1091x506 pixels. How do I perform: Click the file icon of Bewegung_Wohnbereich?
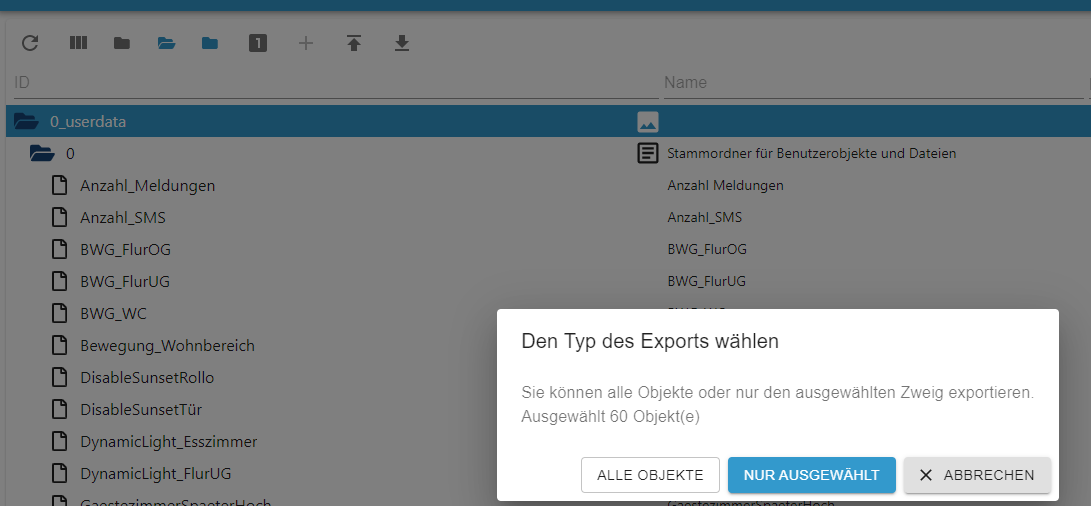(61, 345)
